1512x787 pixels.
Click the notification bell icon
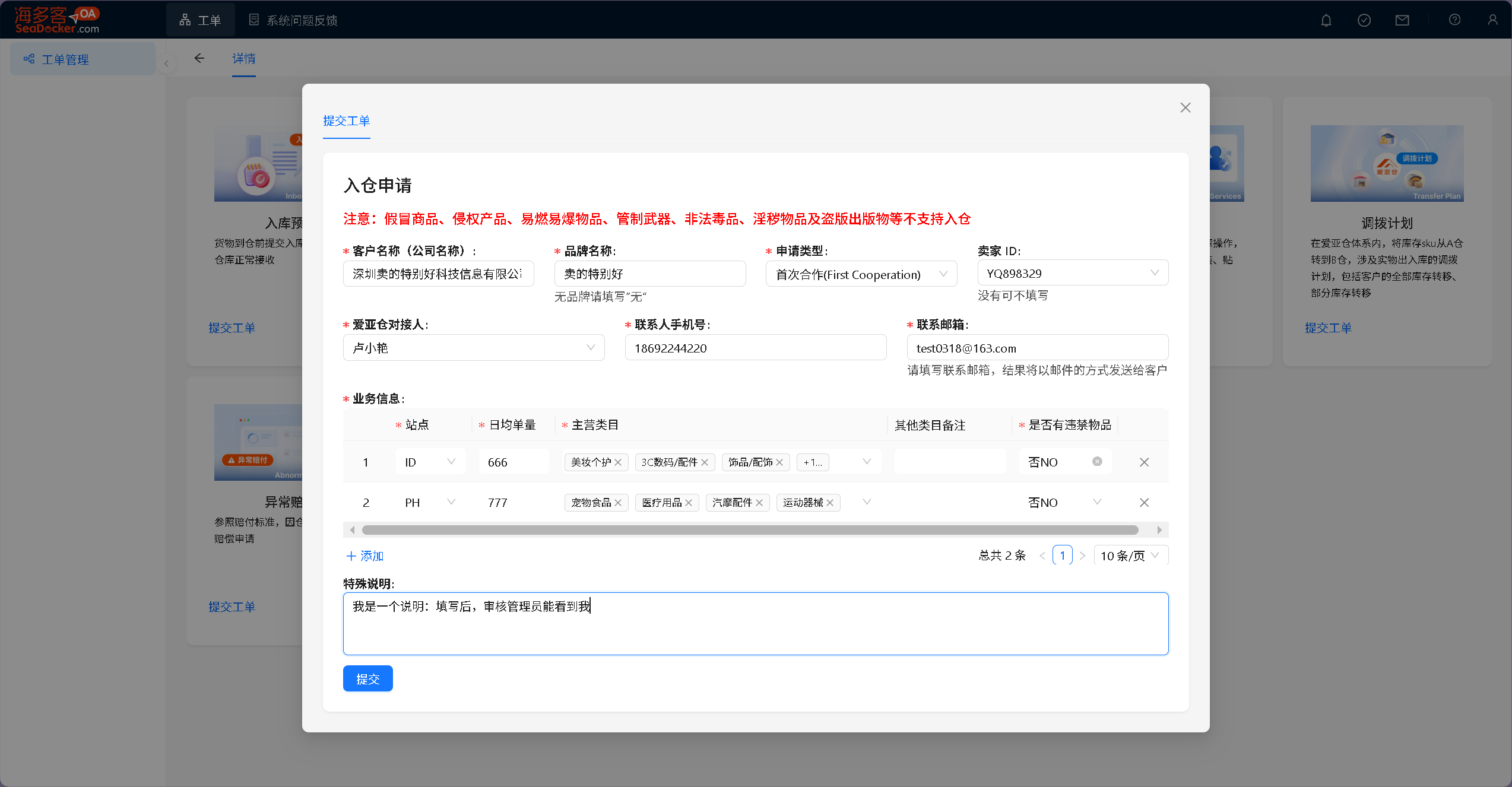tap(1326, 20)
